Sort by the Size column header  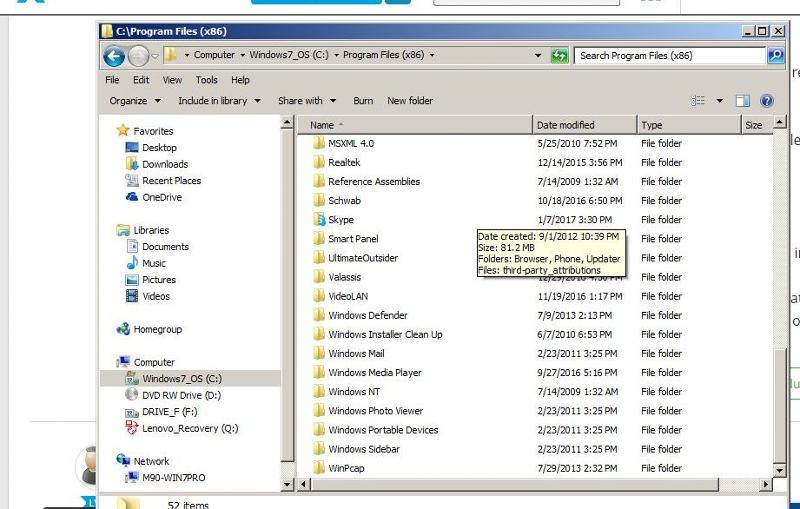coord(757,125)
